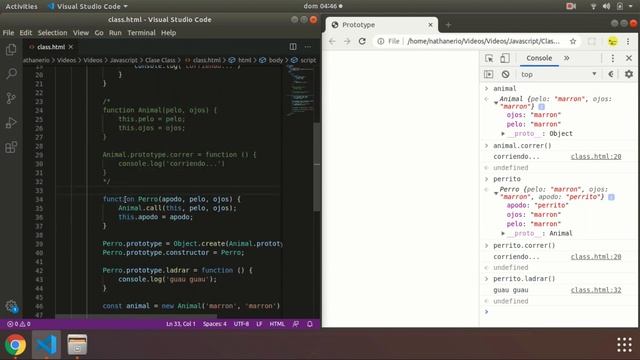Screen dimensions: 640x360
Task: Open the Run and Debug view
Action: pyautogui.click(x=11, y=122)
